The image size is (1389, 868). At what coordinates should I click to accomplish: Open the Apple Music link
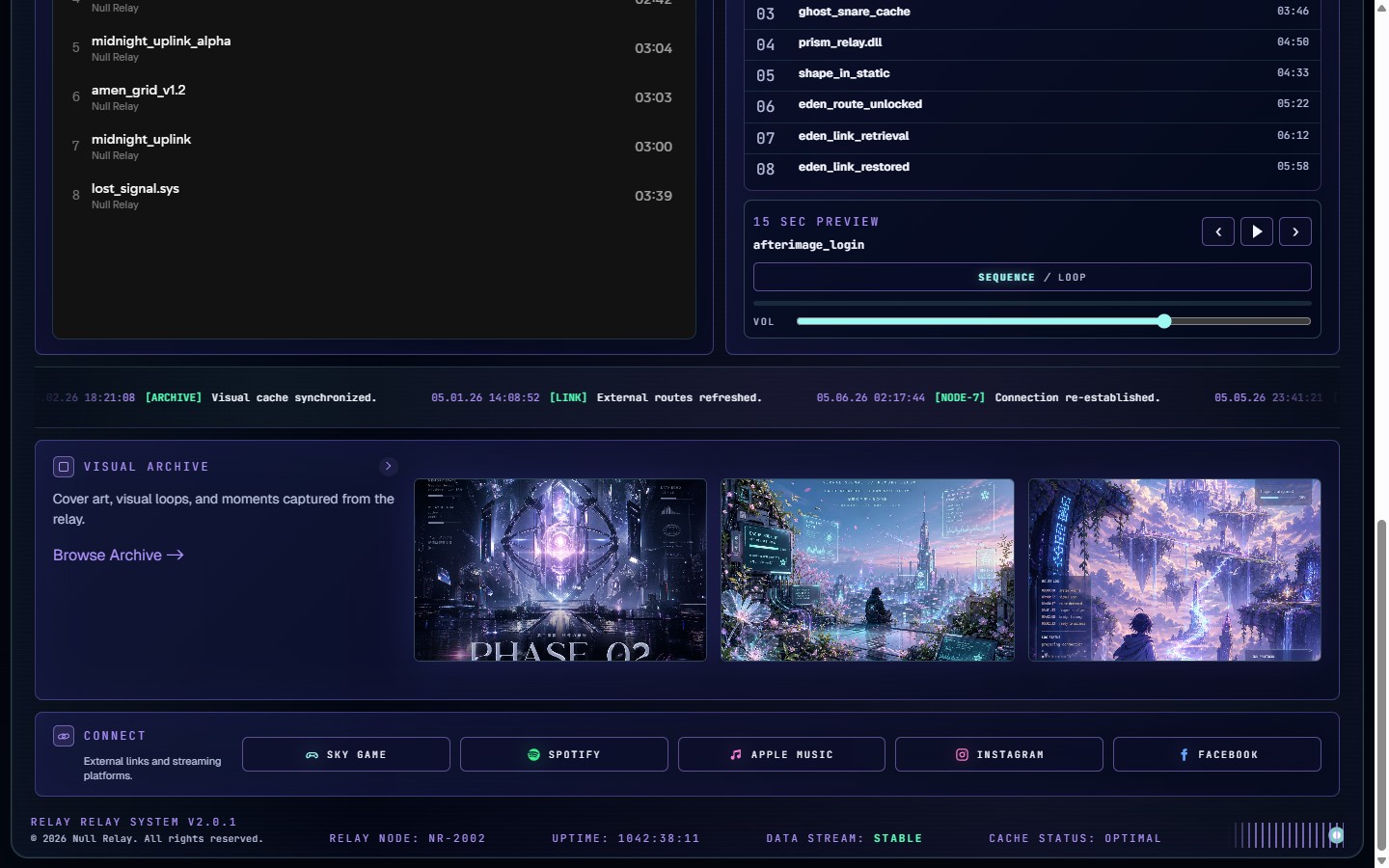781,754
